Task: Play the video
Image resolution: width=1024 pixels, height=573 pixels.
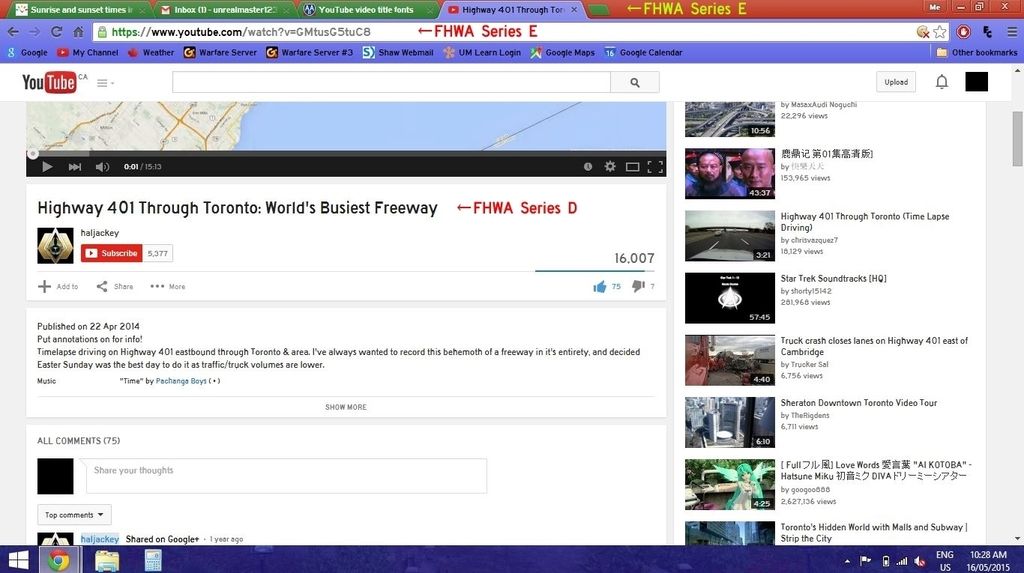Action: click(47, 167)
